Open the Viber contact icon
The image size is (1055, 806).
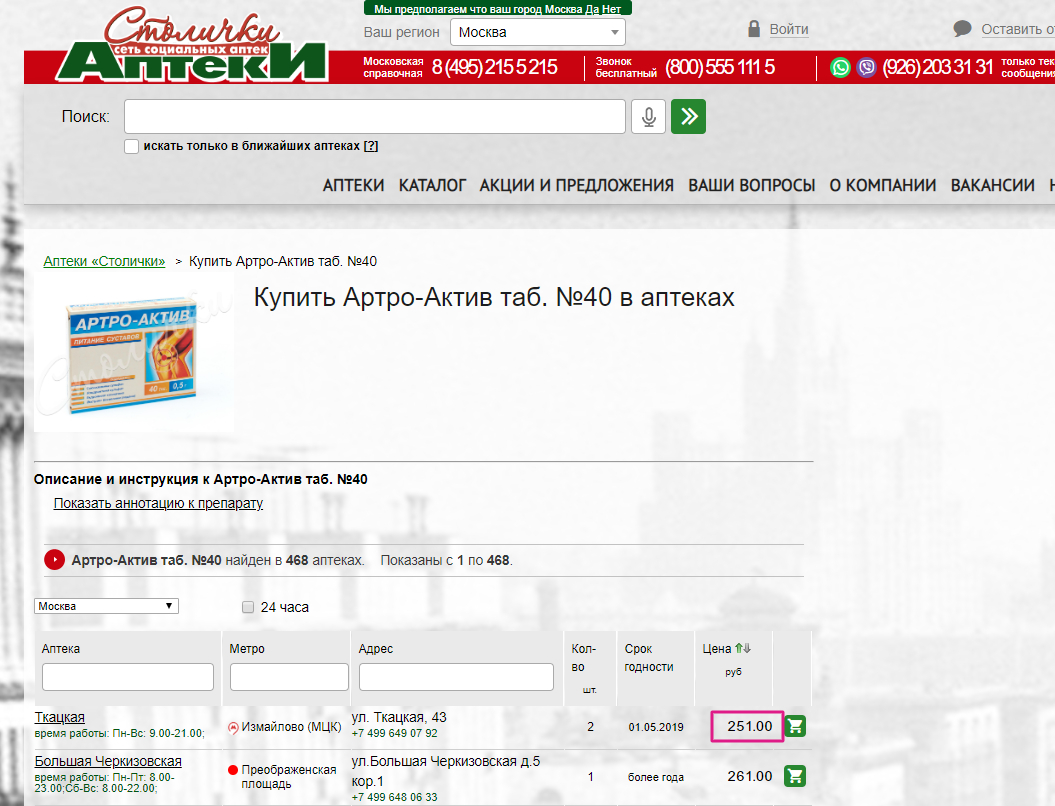pyautogui.click(x=867, y=67)
